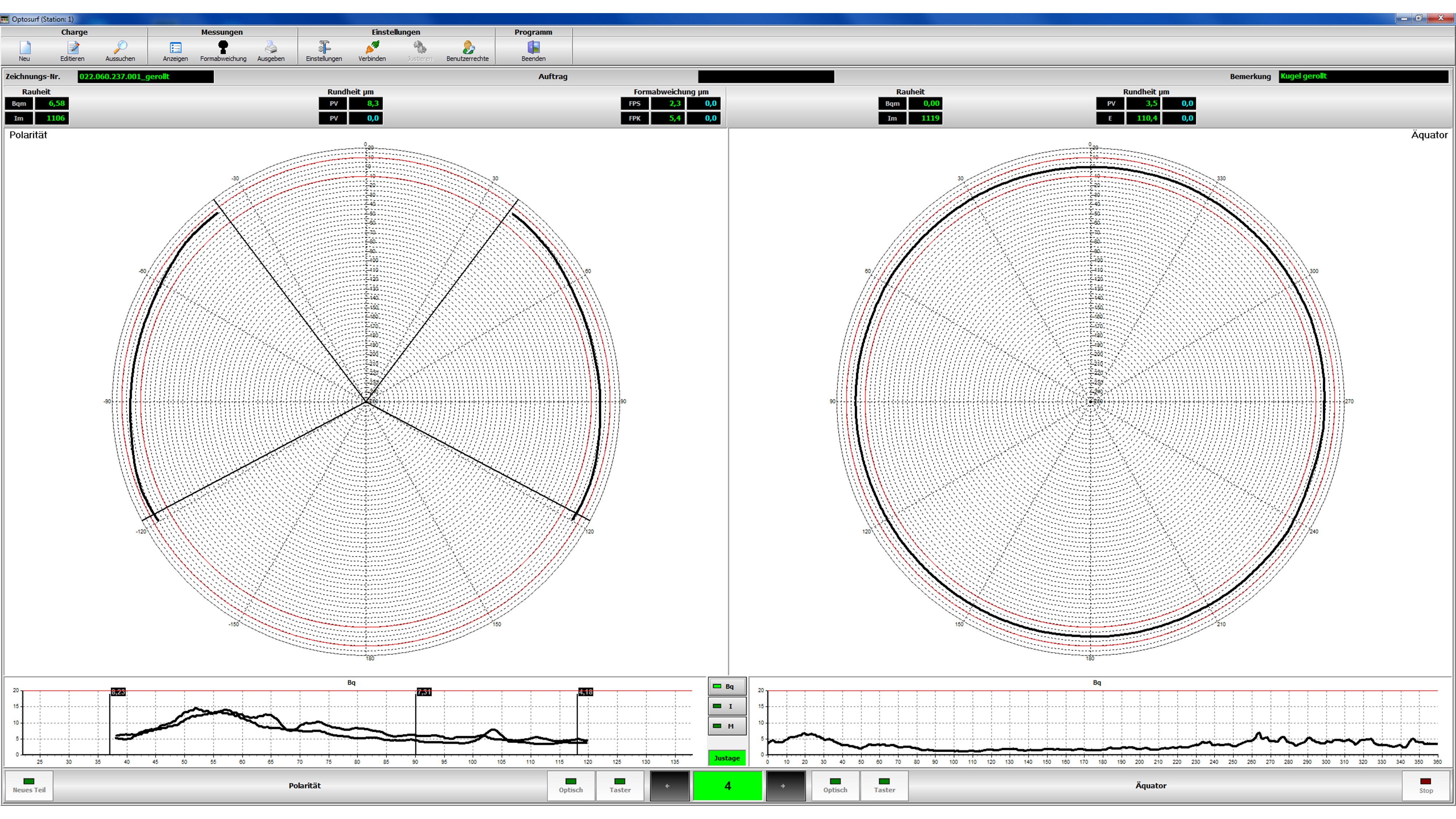Click the FPS value 2,3

pyautogui.click(x=668, y=103)
